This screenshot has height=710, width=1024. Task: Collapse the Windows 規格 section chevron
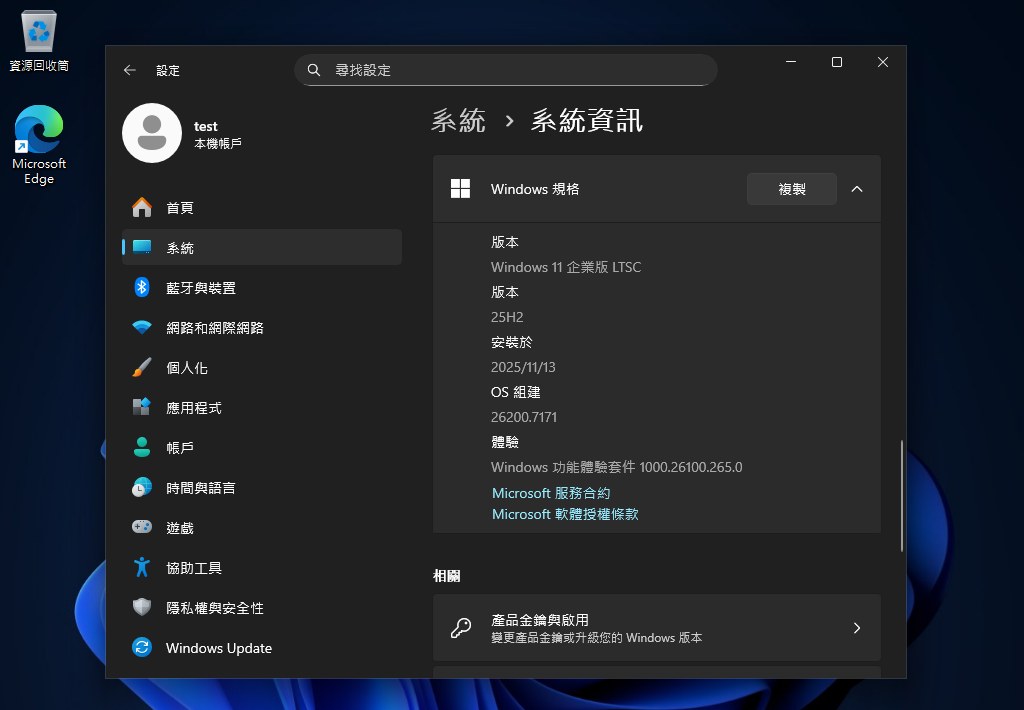tap(857, 189)
